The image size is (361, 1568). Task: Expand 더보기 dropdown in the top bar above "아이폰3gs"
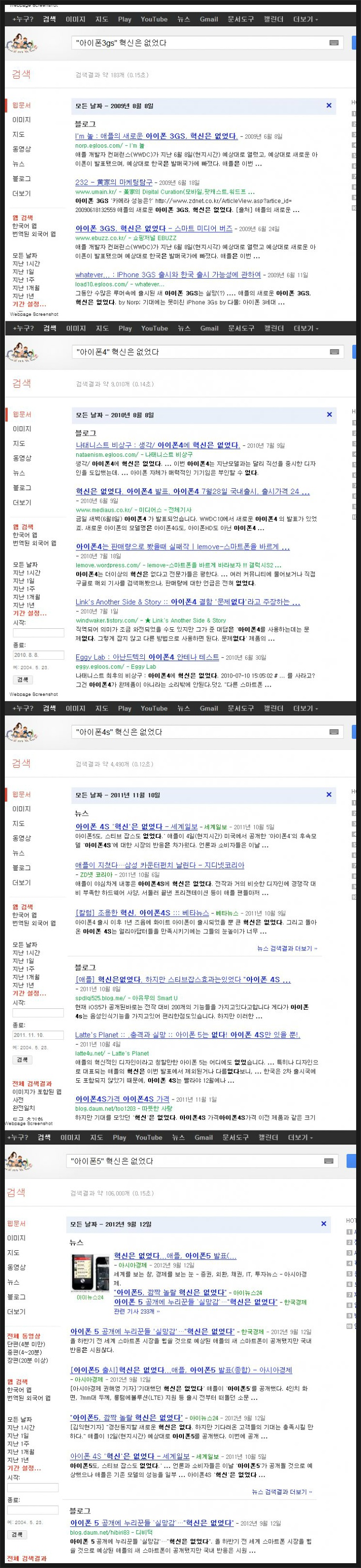click(305, 19)
